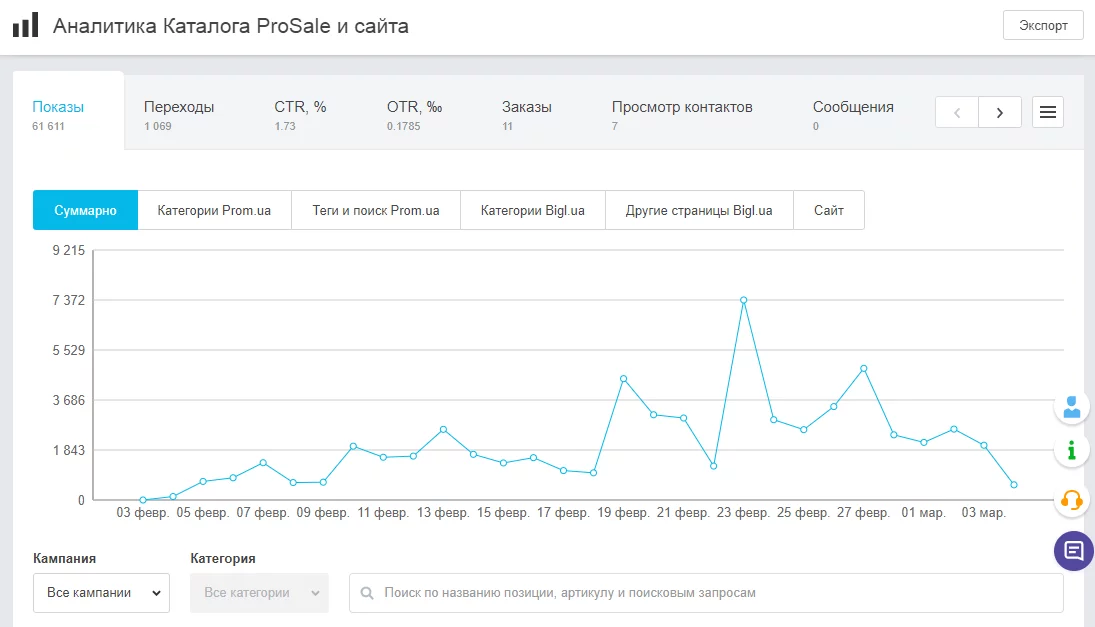Select the CTR, % metric tab
Screen dimensions: 1095x627
tap(300, 114)
